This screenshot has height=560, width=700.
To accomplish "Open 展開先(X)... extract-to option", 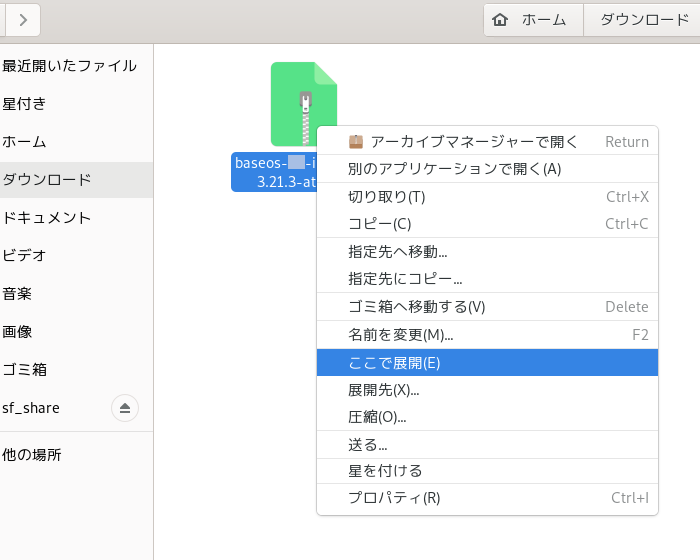I will coord(383,390).
